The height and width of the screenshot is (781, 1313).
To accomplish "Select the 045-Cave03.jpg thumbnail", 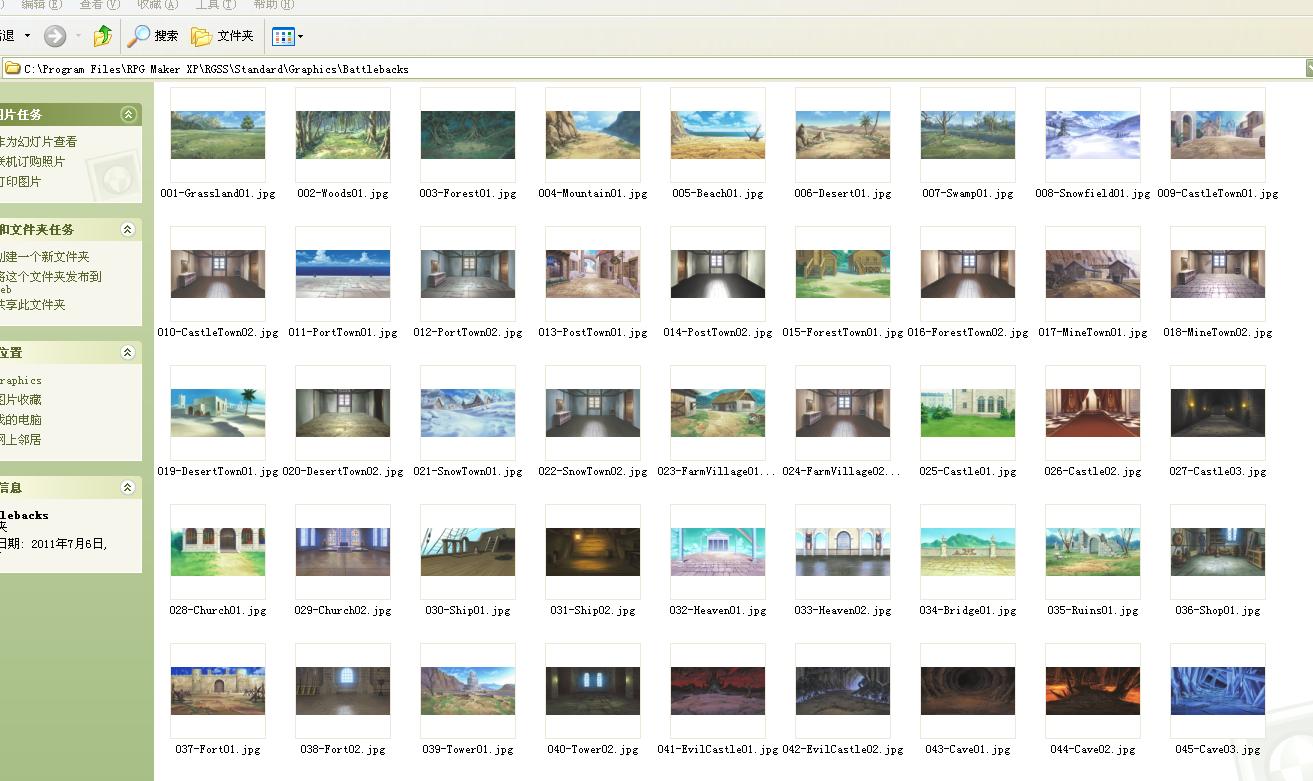I will click(1218, 691).
